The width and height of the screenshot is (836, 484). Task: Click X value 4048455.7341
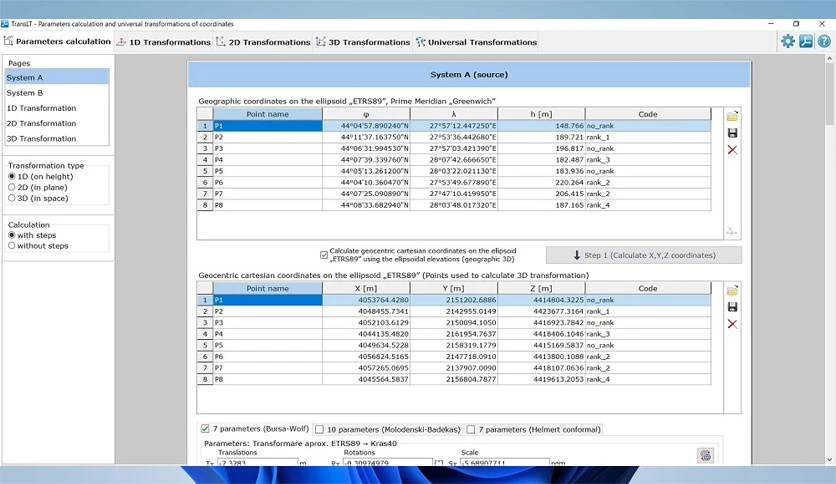tap(366, 311)
